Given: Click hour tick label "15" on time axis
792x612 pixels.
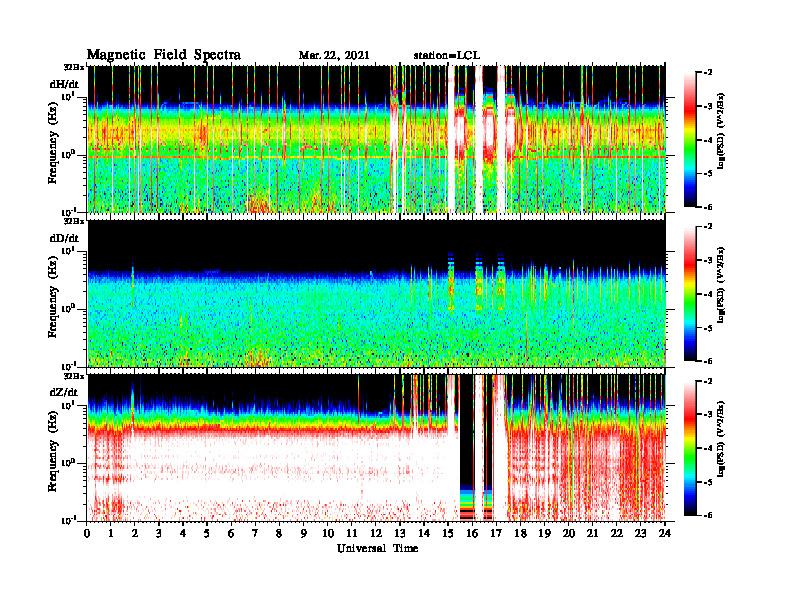Looking at the screenshot, I should pyautogui.click(x=448, y=533).
